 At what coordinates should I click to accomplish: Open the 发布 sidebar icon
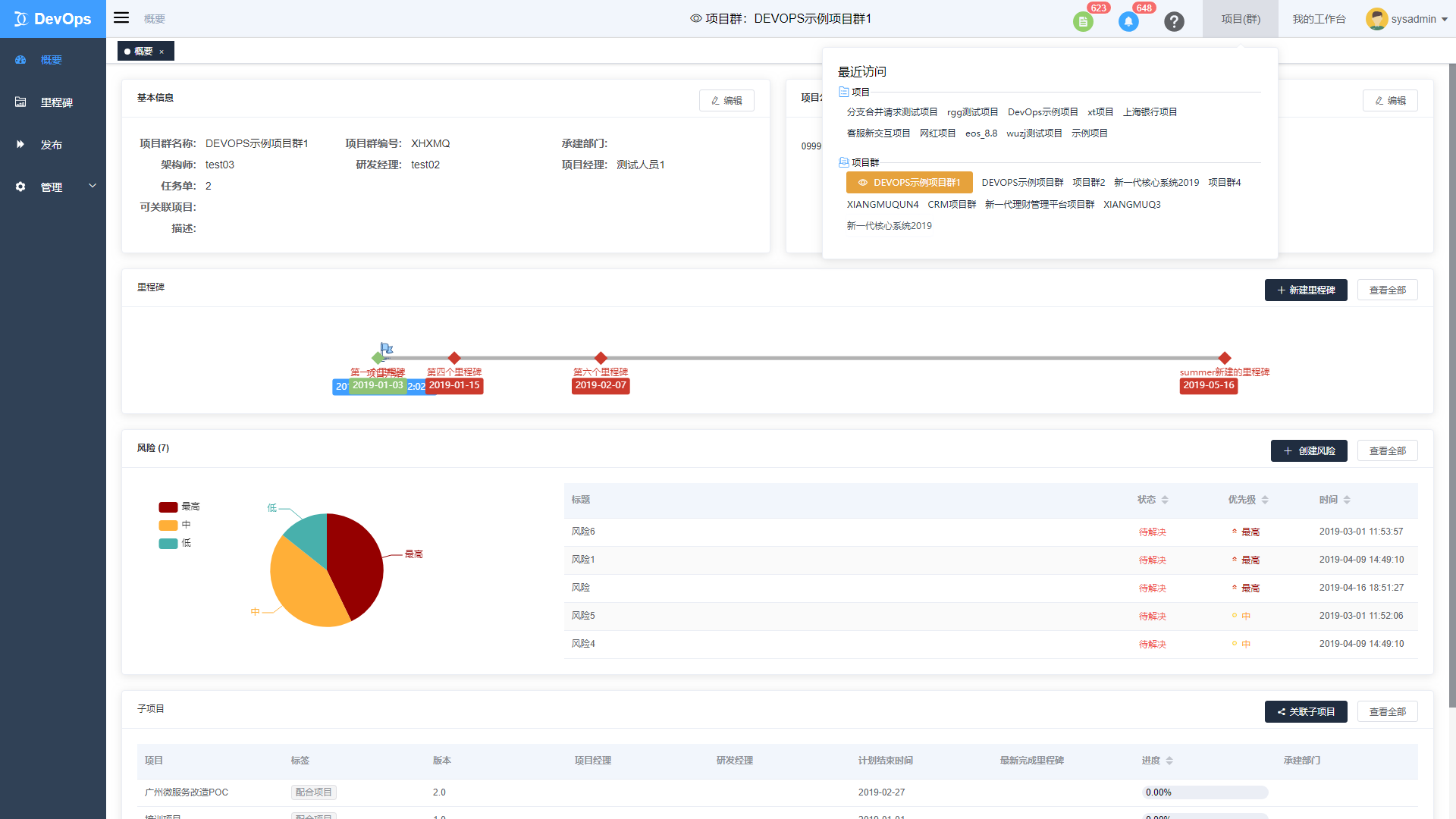20,145
